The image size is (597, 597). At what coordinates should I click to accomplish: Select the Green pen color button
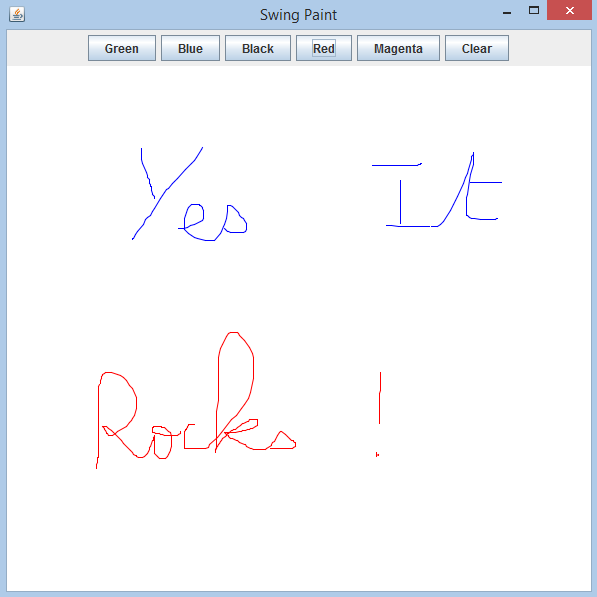[122, 48]
